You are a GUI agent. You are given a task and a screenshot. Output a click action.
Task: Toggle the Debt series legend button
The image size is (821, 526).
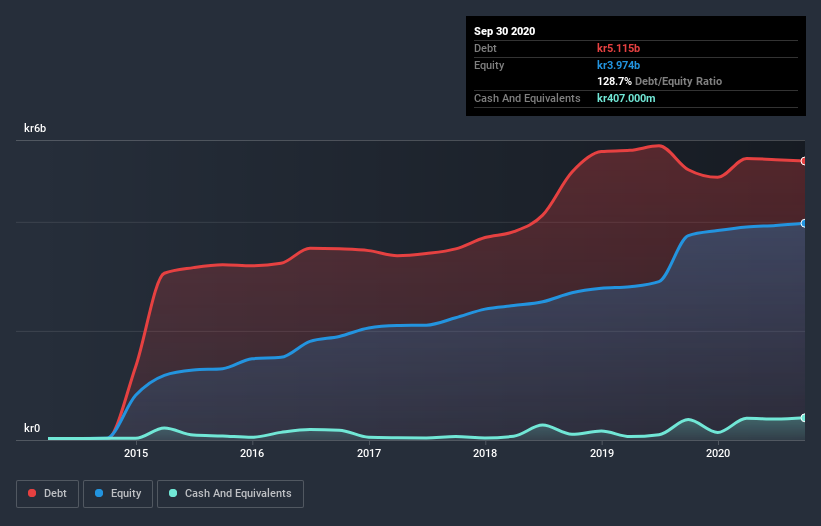click(x=47, y=494)
